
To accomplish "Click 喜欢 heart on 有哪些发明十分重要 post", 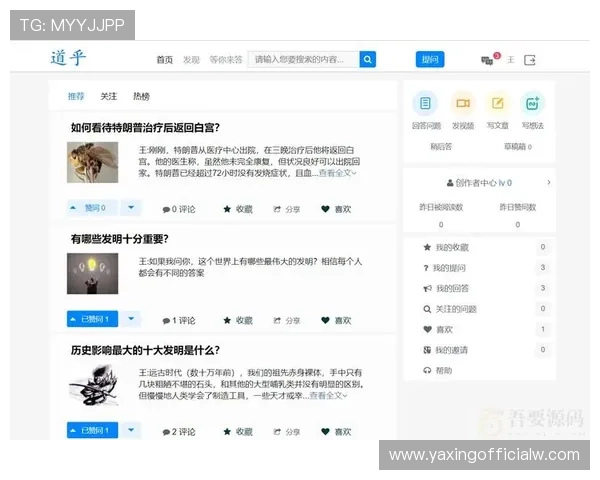I will [336, 320].
